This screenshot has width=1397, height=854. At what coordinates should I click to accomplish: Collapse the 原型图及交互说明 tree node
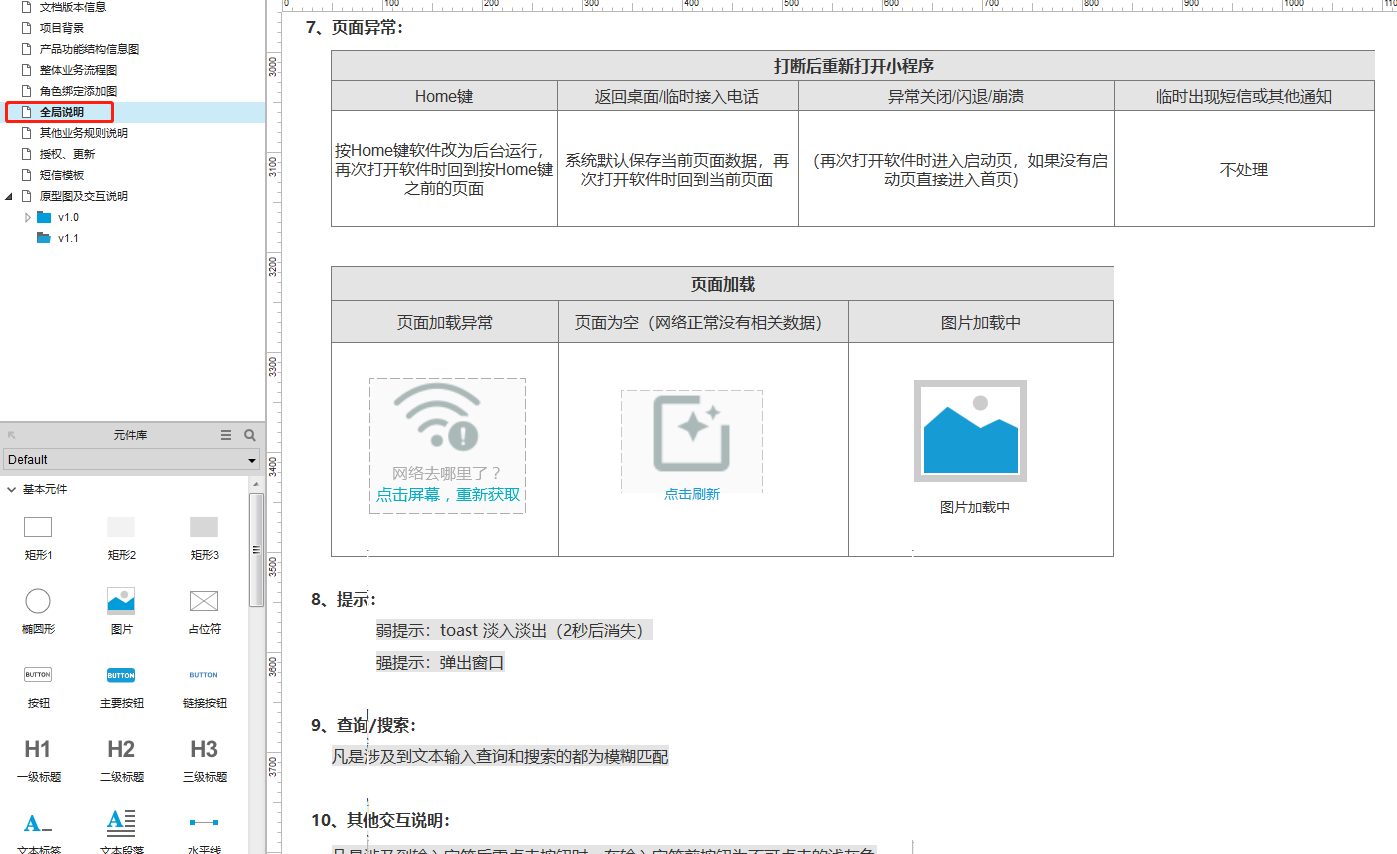(x=9, y=195)
